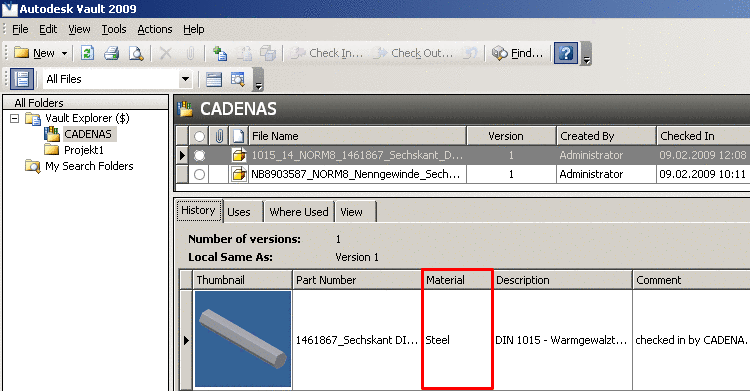Click the Comment column header
This screenshot has height=391, width=750.
point(692,280)
